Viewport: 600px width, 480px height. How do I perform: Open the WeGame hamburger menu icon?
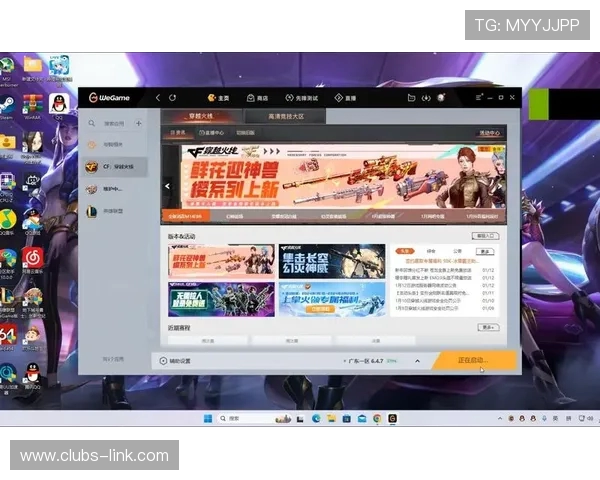478,98
